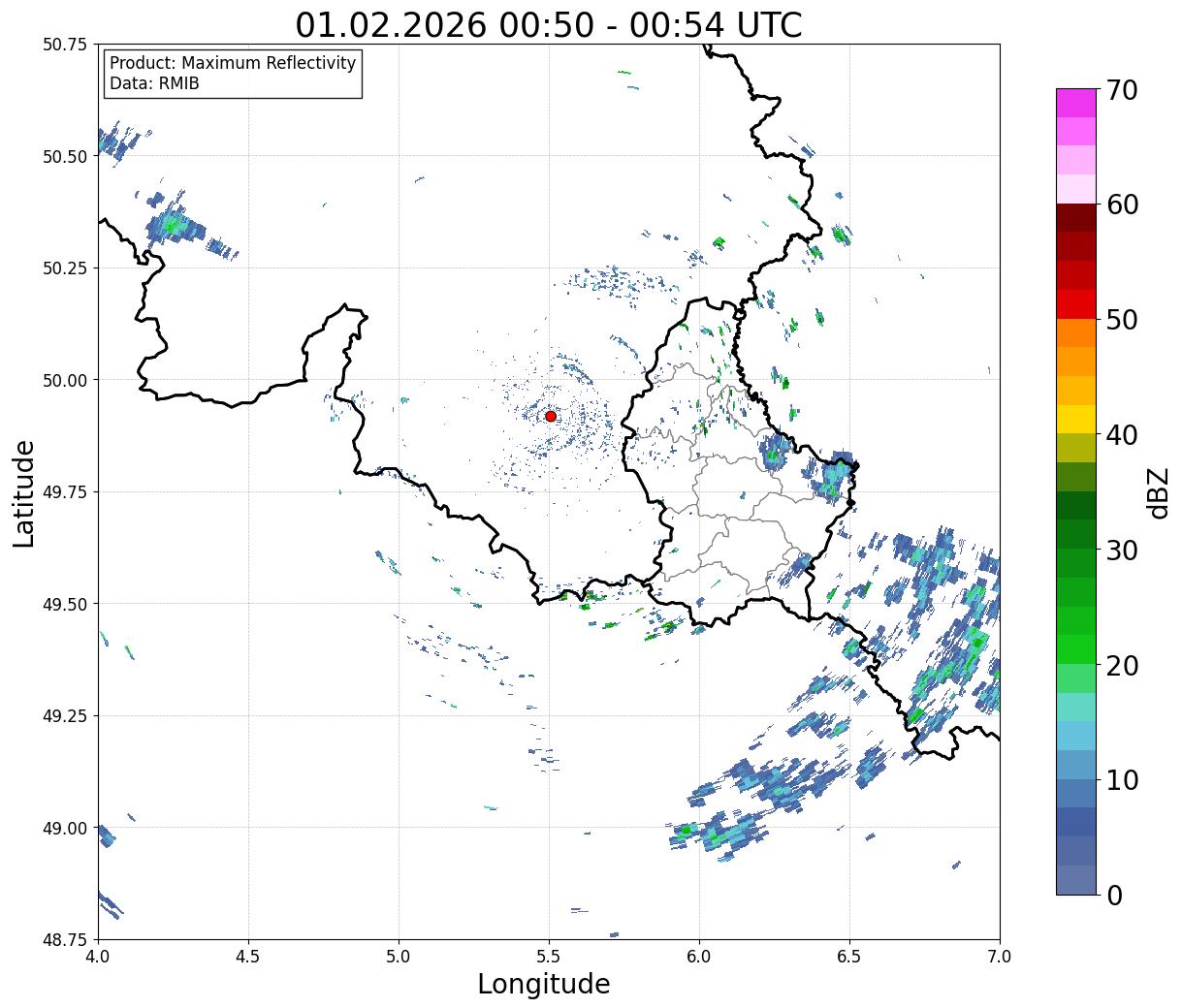Screen dimensions: 1182x1008
Task: Click the longitude tick label 6.5
Action: [849, 956]
